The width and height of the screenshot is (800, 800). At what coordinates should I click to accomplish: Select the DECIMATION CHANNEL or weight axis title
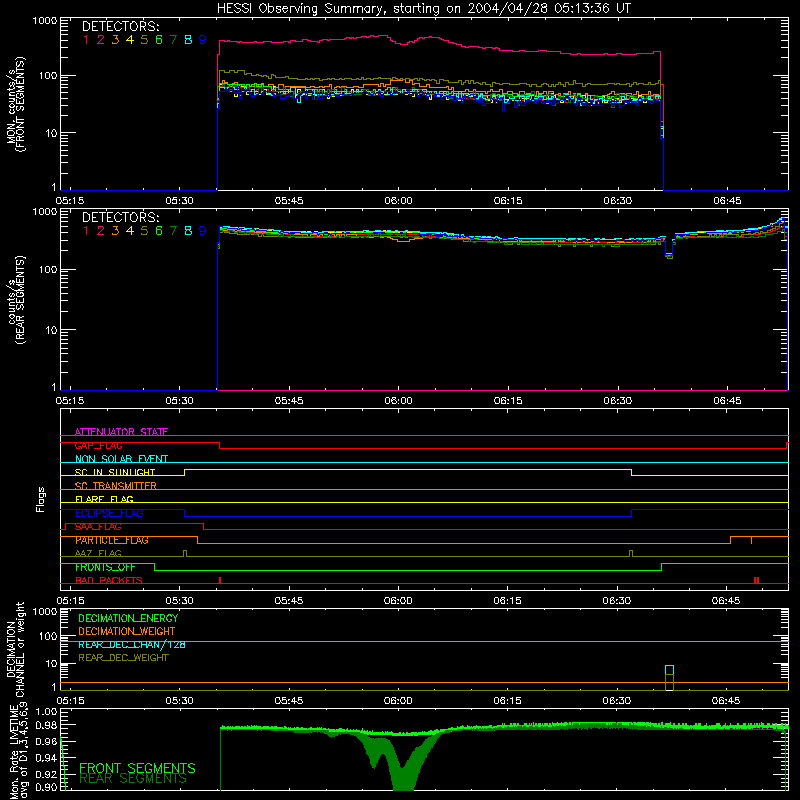click(x=15, y=649)
